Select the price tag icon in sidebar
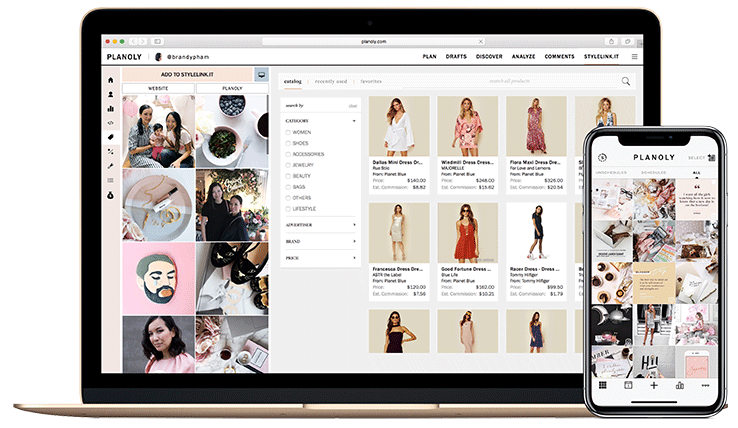The image size is (738, 428). pyautogui.click(x=111, y=137)
